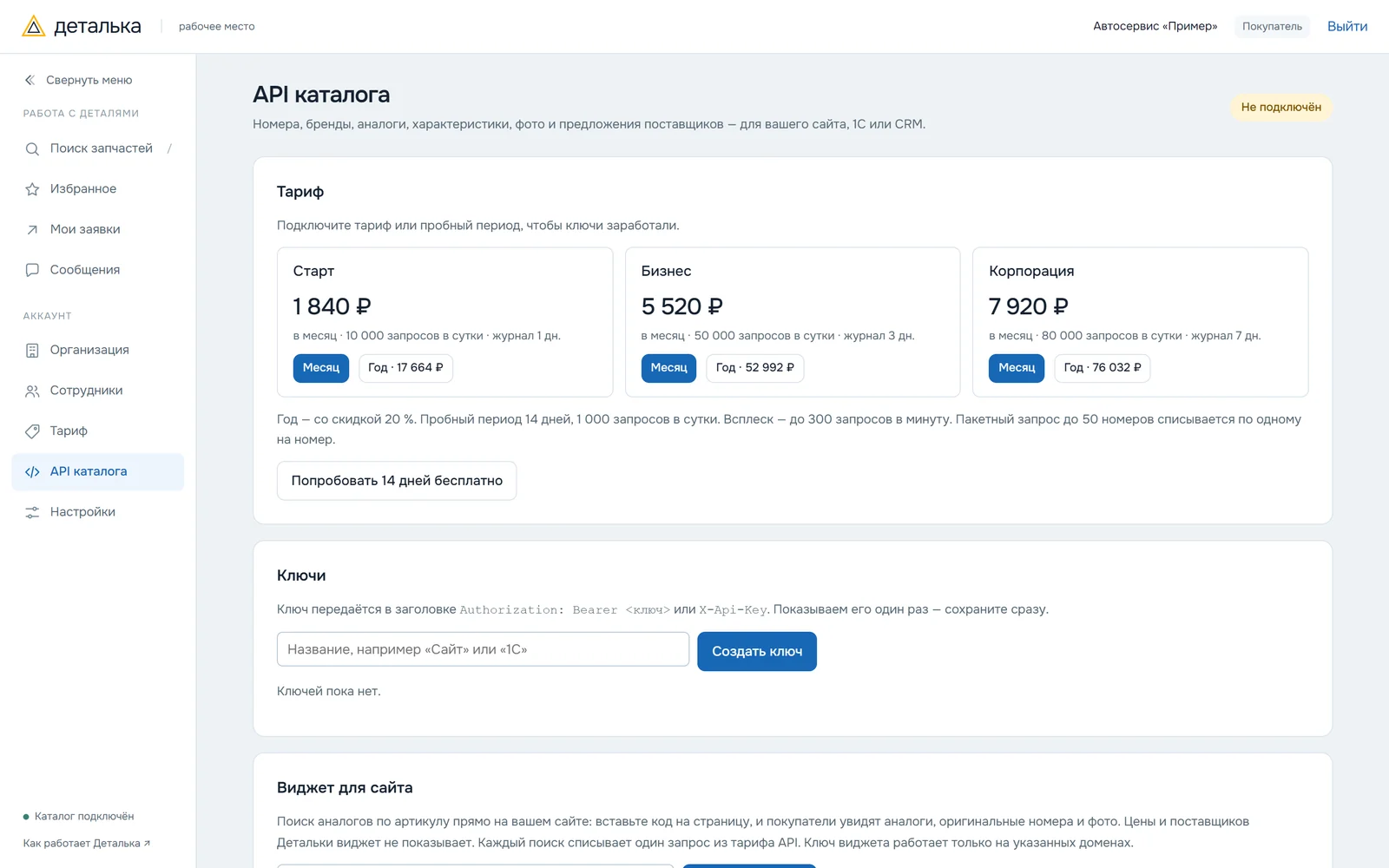Click the slash shortcut hint beside Поиск запчастей
This screenshot has width=1389, height=868.
click(x=169, y=148)
